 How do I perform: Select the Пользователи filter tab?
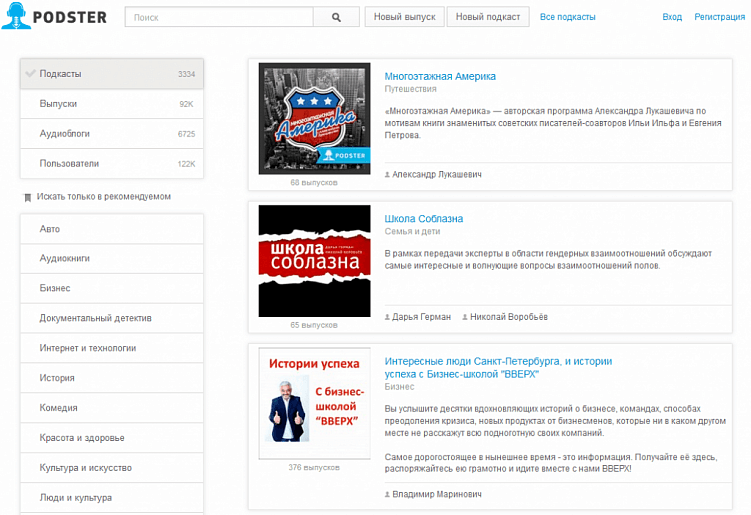point(112,163)
